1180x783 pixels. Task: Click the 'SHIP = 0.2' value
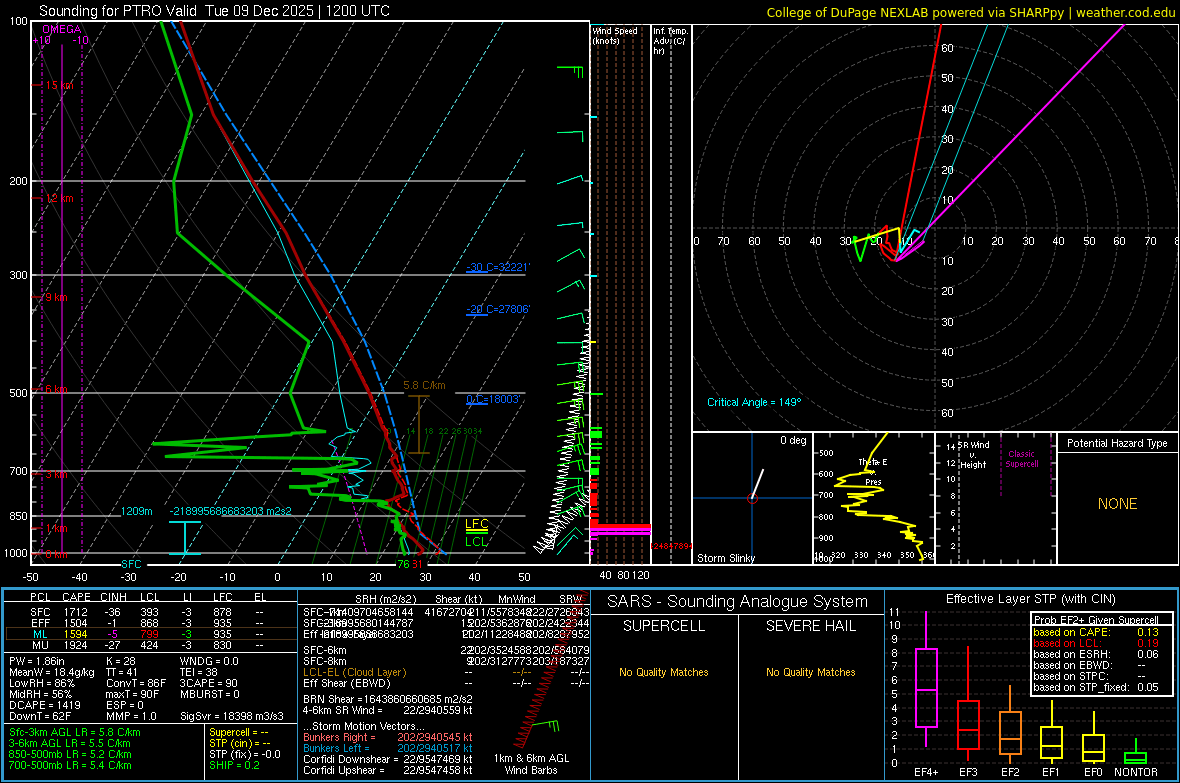pos(235,765)
